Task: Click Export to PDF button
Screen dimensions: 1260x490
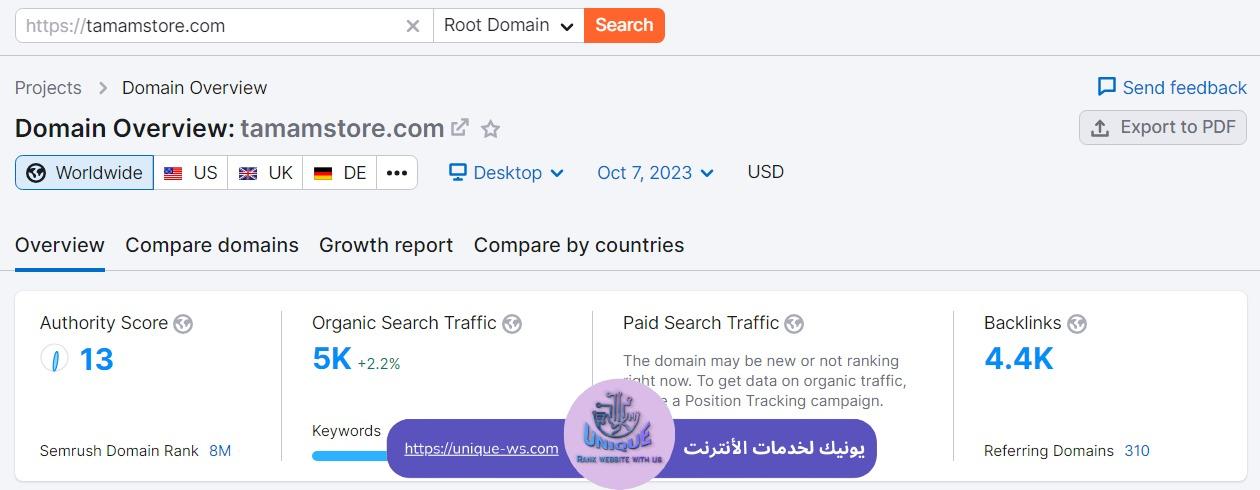Action: 1163,128
